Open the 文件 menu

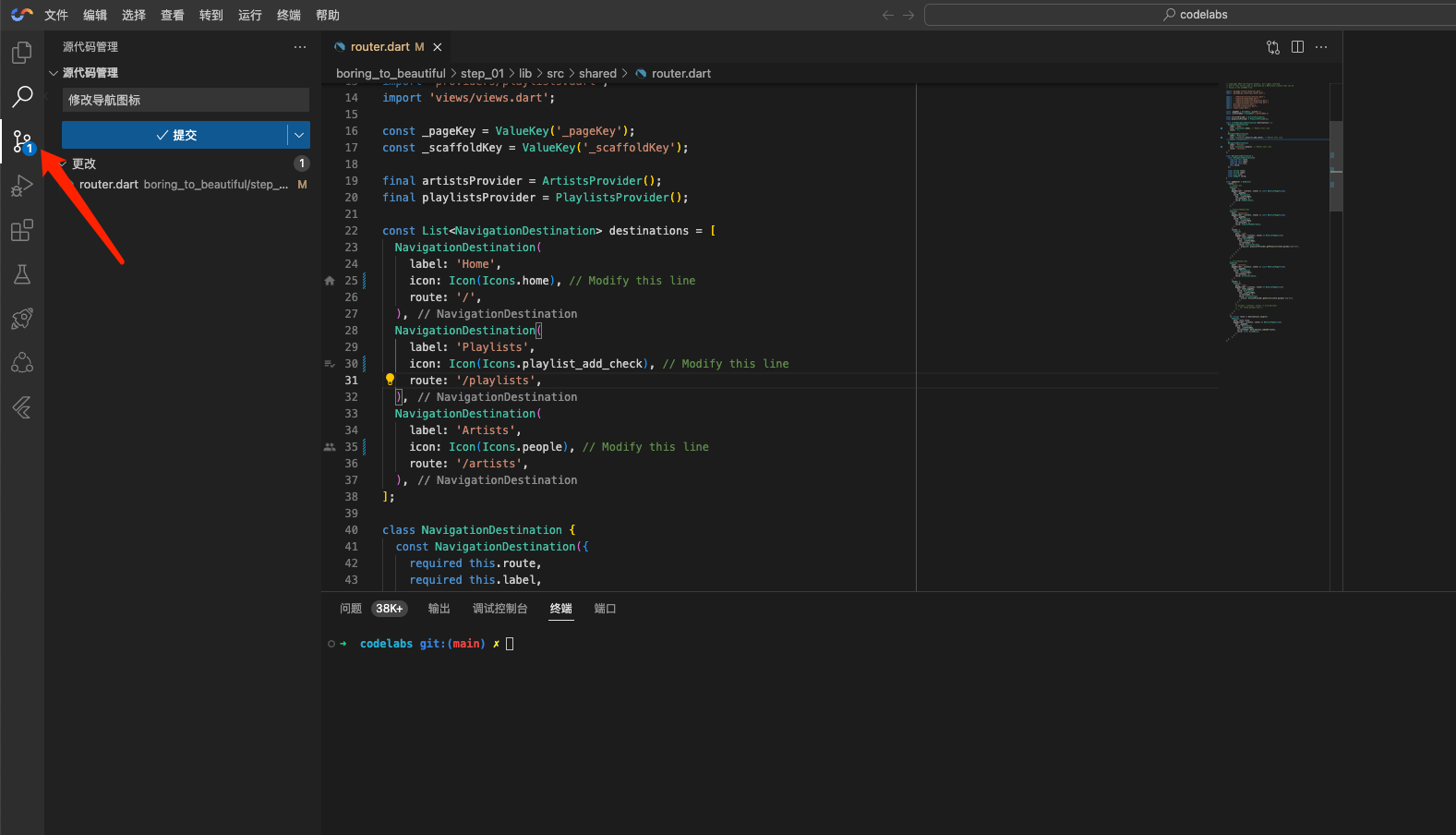(56, 15)
